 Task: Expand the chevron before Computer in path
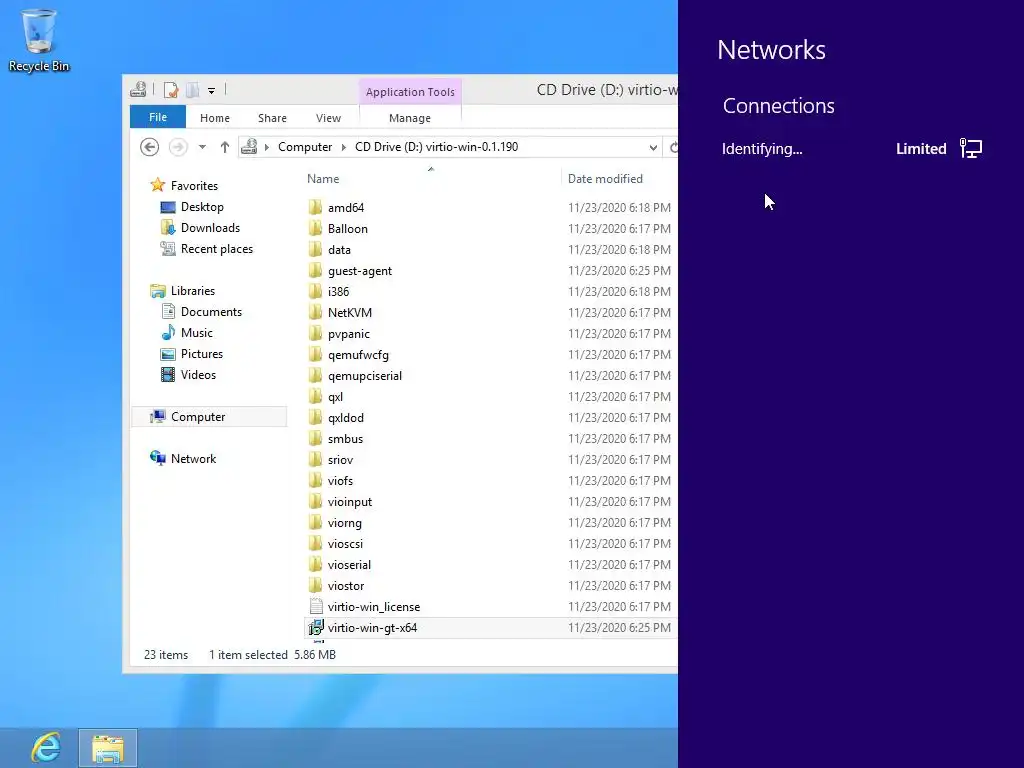tap(266, 147)
